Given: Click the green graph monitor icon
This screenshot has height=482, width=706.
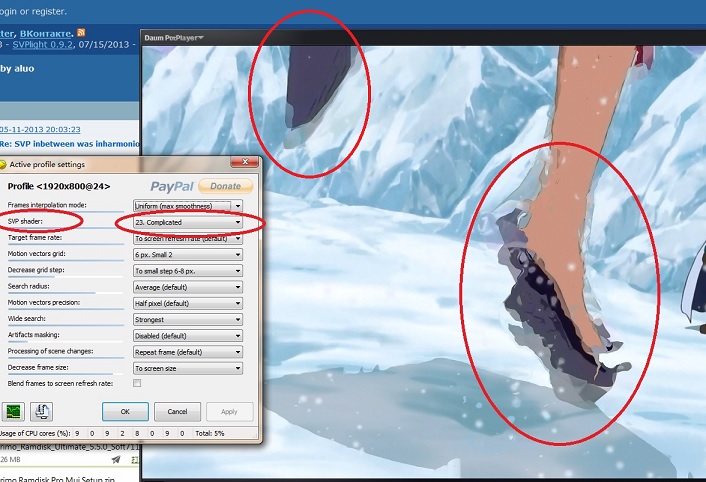Looking at the screenshot, I should [x=14, y=411].
